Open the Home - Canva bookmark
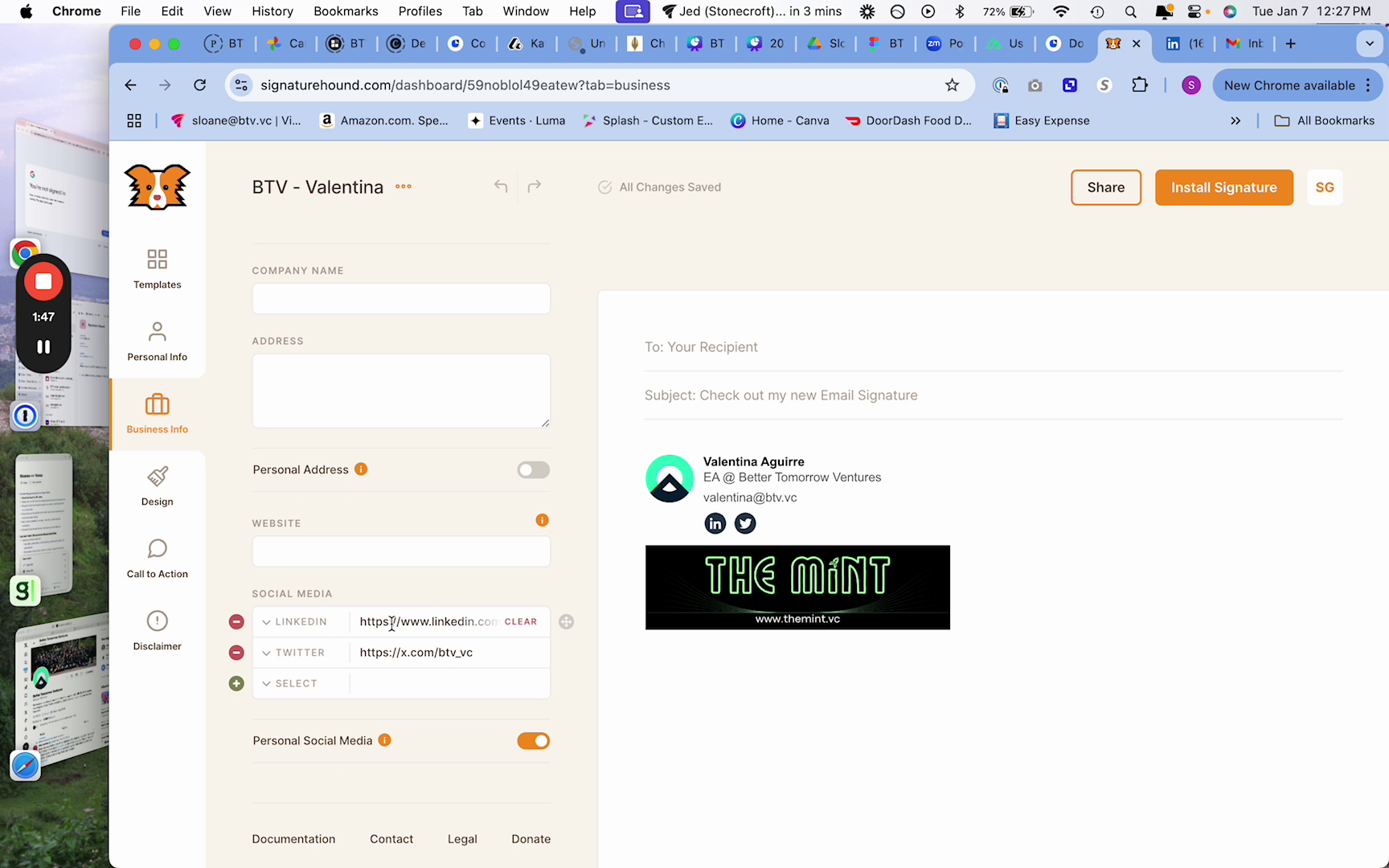This screenshot has width=1389, height=868. pyautogui.click(x=780, y=121)
